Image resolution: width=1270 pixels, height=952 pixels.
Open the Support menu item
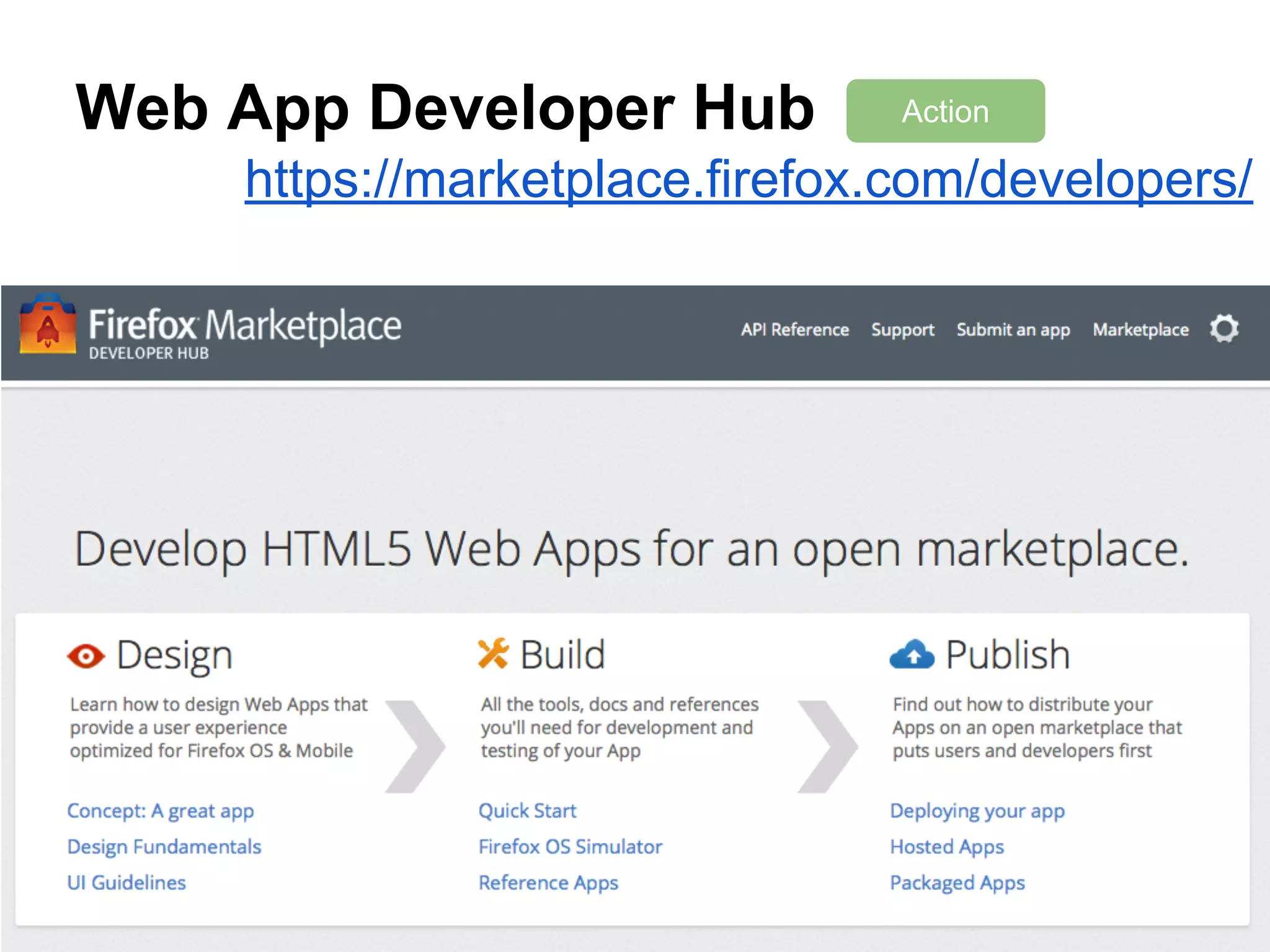(x=902, y=330)
